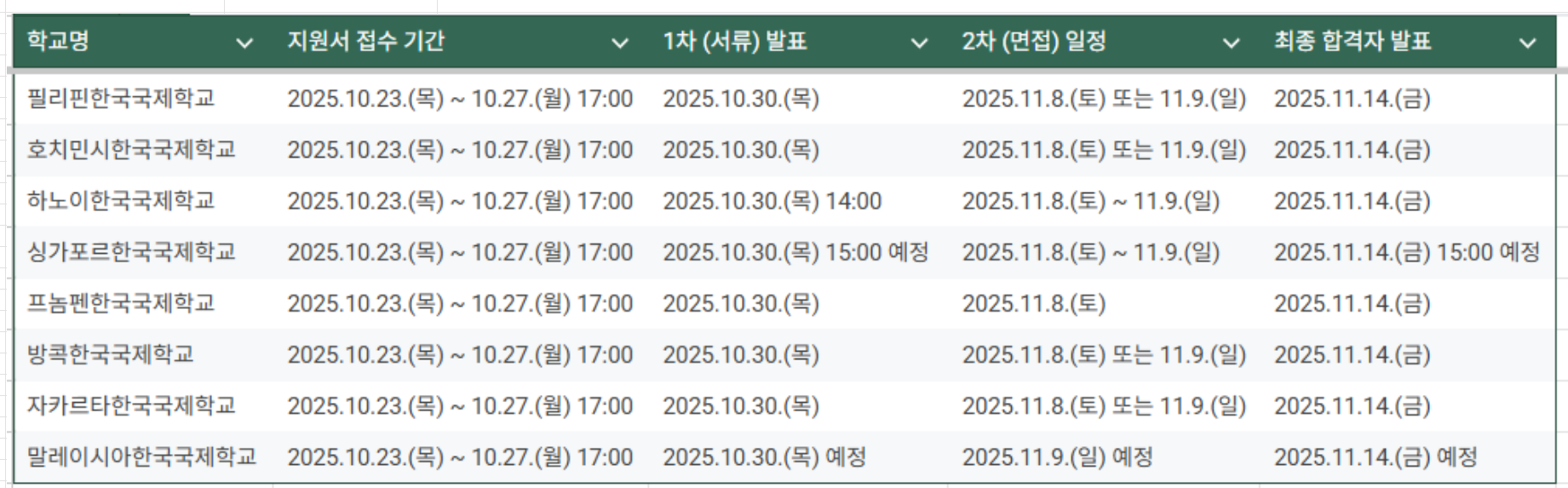This screenshot has width=1568, height=488.
Task: Expand the 1차 (서류) 발표 filter dropdown
Action: point(919,43)
